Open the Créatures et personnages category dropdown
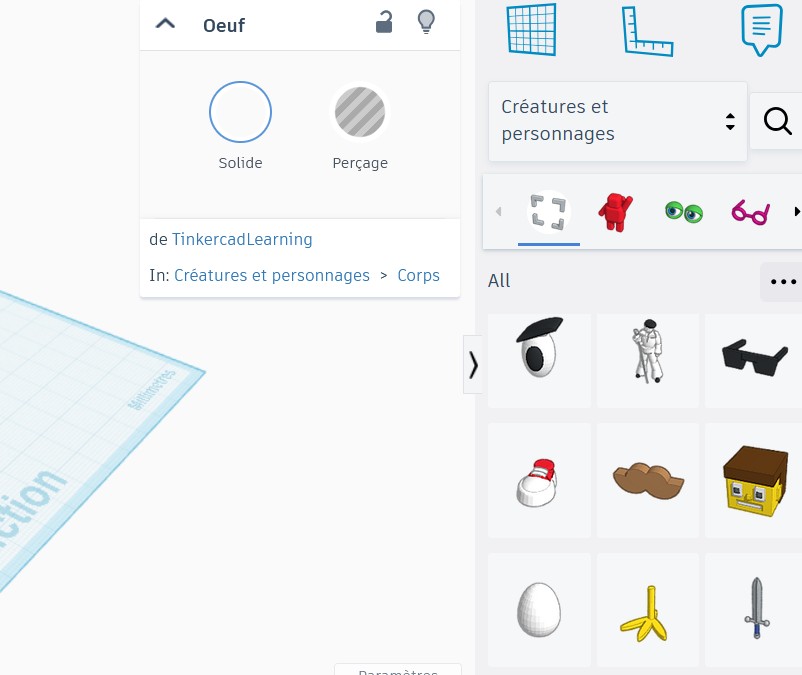Viewport: 802px width, 675px height. pyautogui.click(x=618, y=121)
